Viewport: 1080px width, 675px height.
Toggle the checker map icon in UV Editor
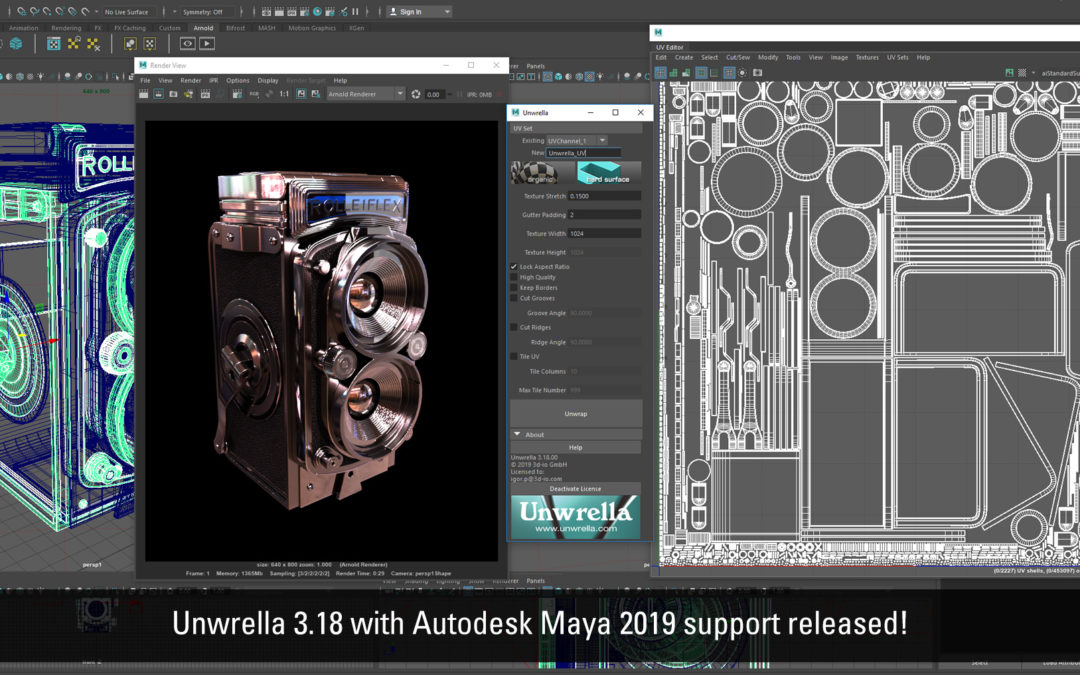pos(1022,72)
